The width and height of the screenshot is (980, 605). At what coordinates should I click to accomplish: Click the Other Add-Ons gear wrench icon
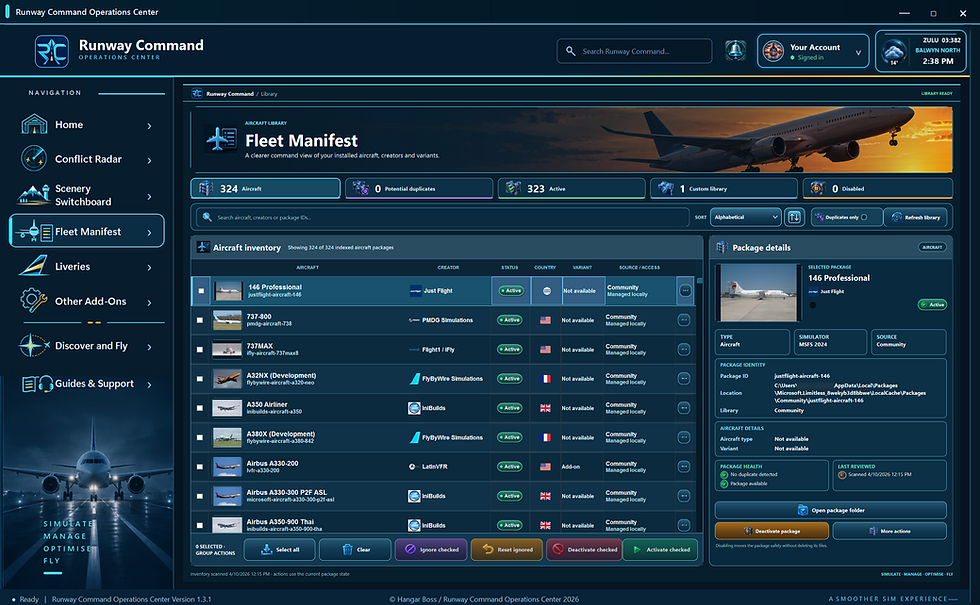pos(34,301)
